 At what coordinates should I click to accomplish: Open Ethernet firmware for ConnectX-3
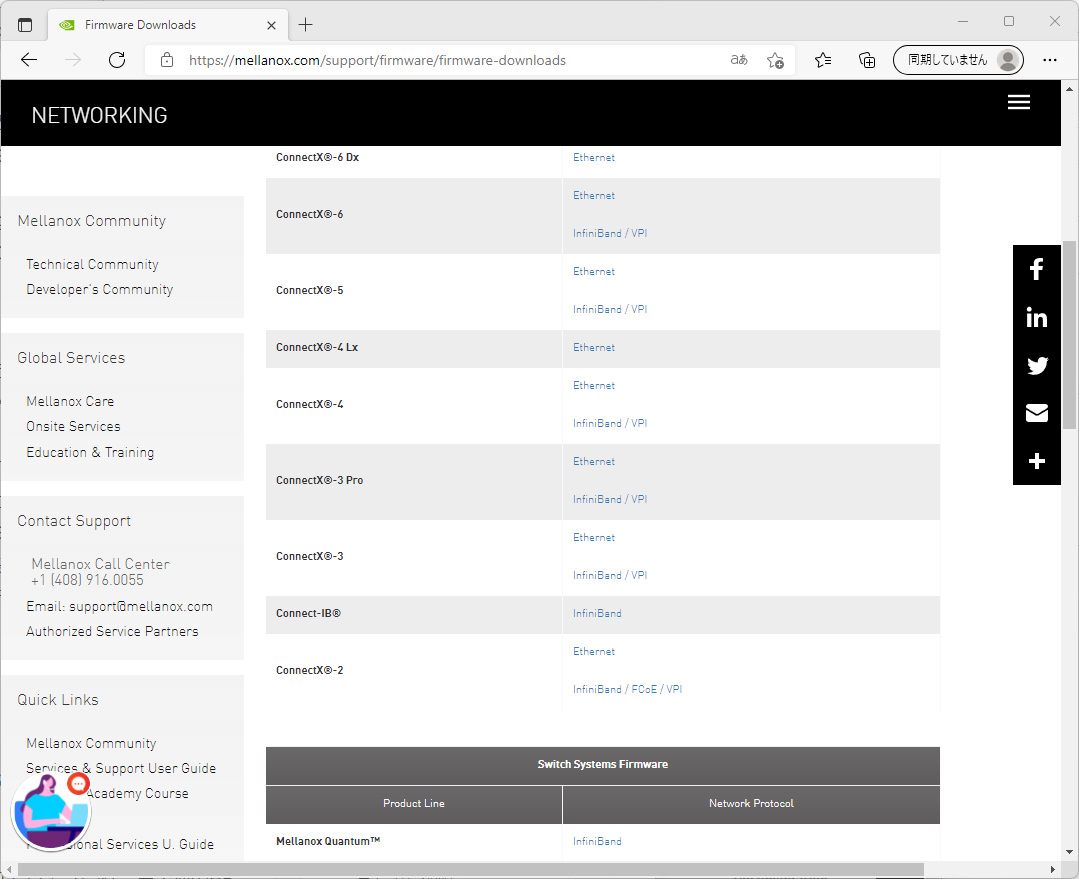pyautogui.click(x=594, y=538)
